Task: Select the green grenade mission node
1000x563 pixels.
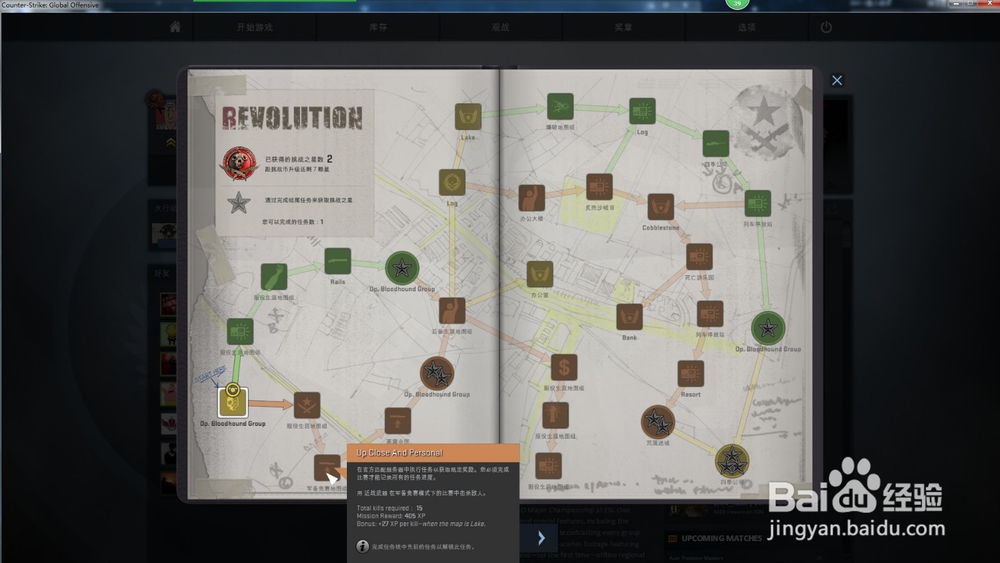Action: 274,277
